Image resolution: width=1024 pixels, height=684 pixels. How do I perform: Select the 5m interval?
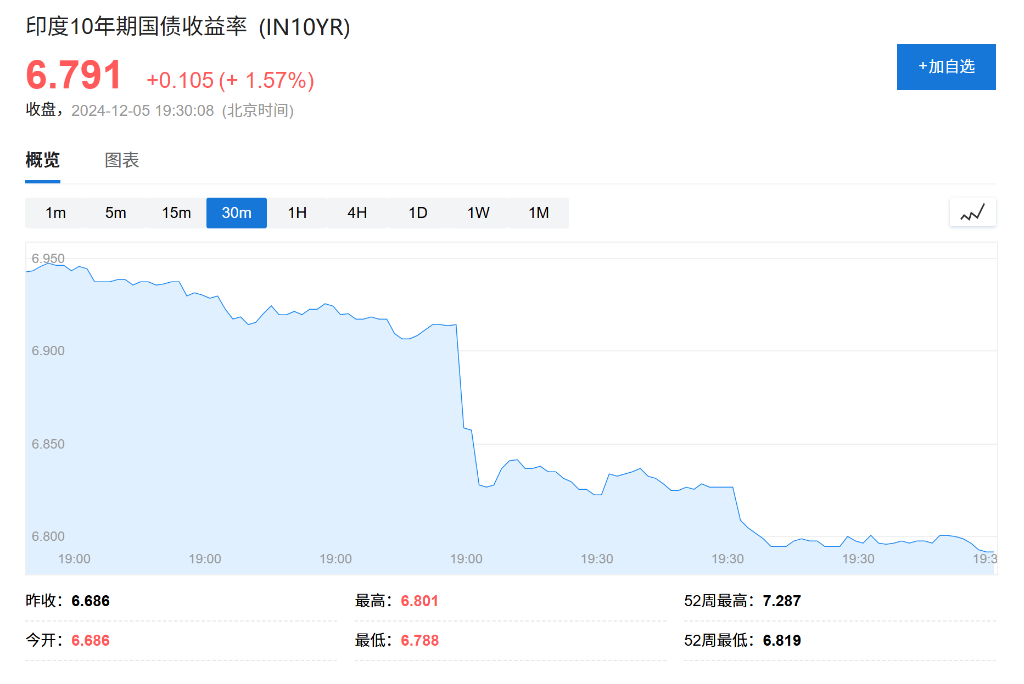pos(116,213)
